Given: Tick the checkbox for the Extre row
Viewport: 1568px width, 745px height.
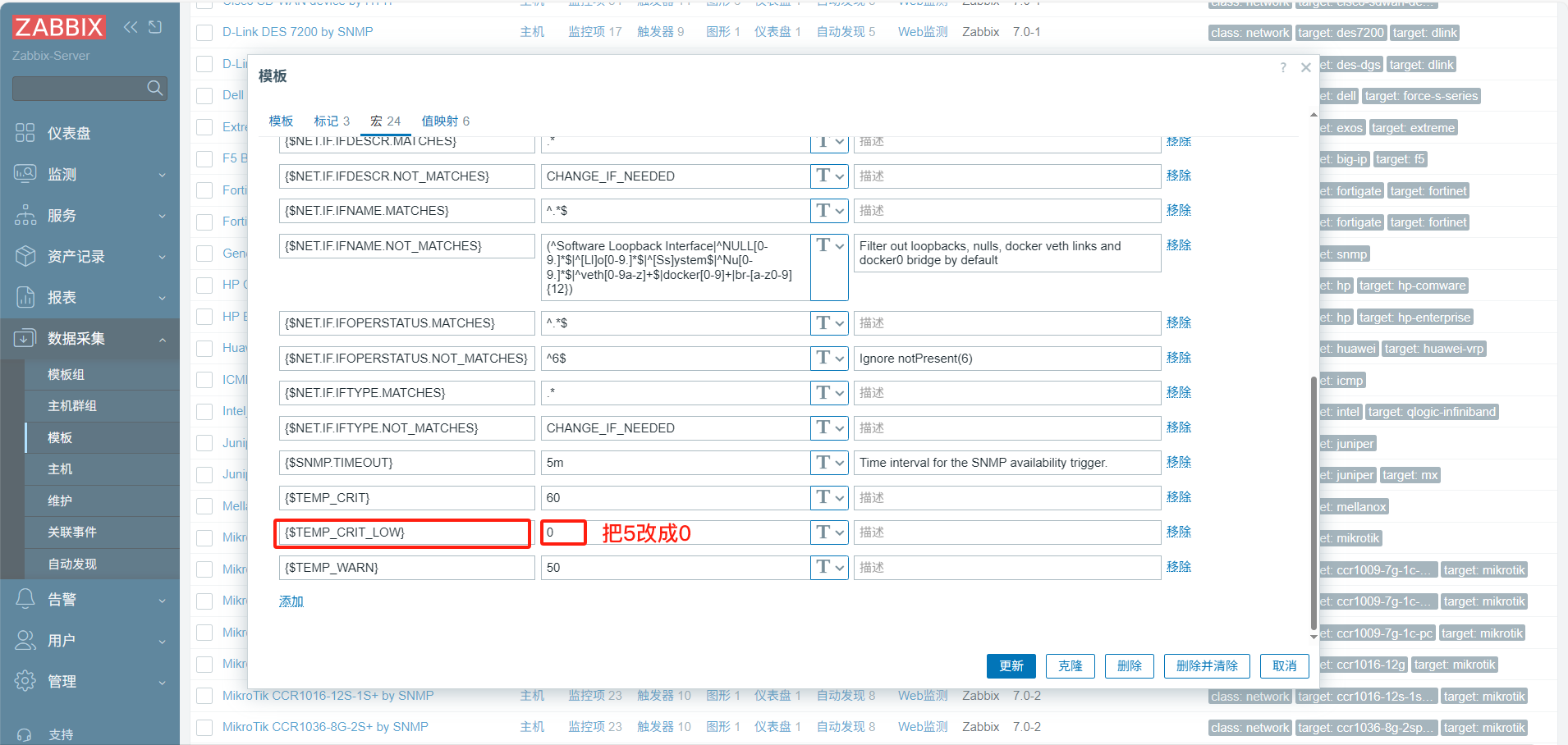Looking at the screenshot, I should pyautogui.click(x=204, y=127).
